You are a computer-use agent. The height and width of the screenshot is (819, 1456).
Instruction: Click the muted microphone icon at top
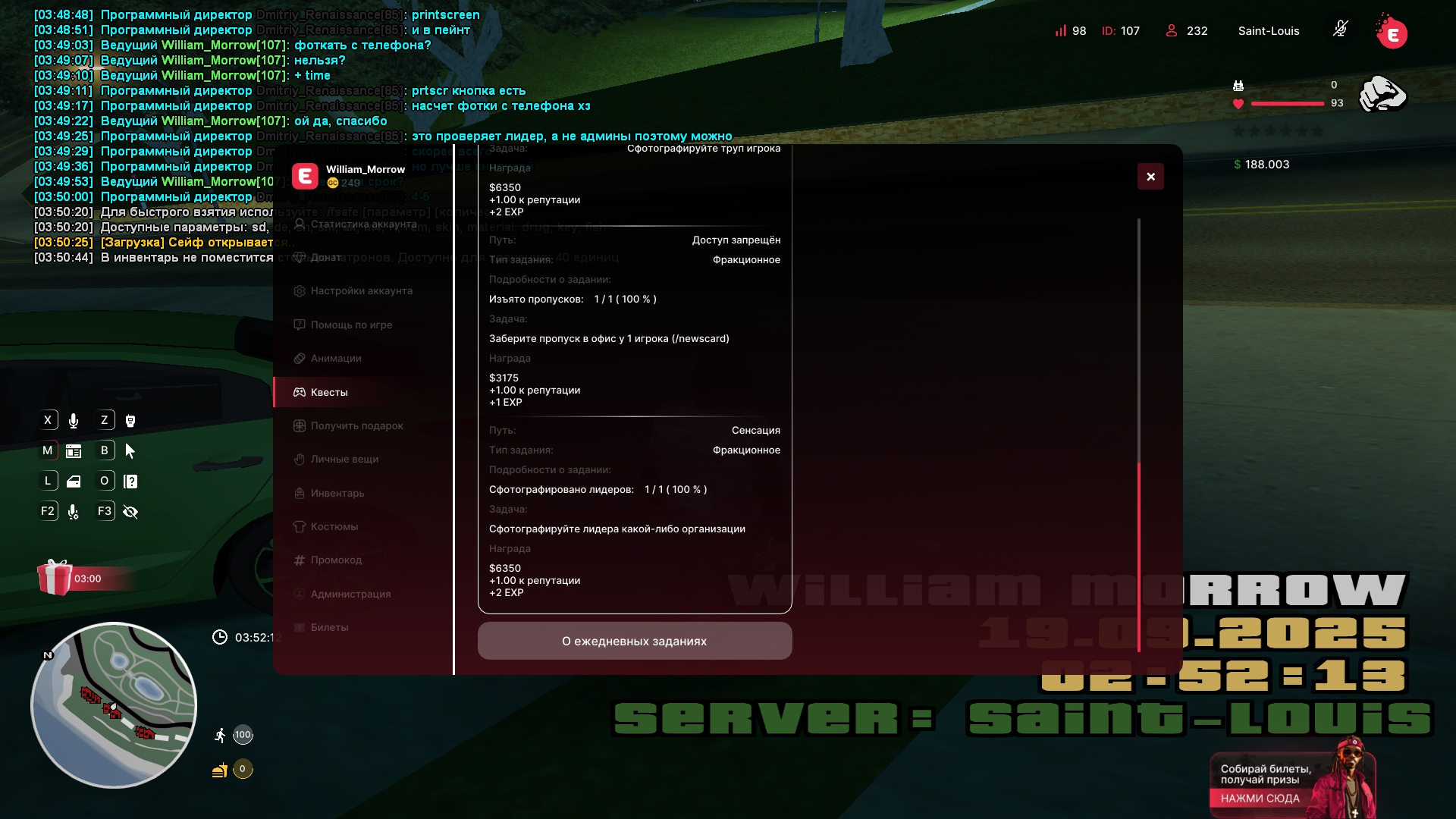[x=1340, y=30]
